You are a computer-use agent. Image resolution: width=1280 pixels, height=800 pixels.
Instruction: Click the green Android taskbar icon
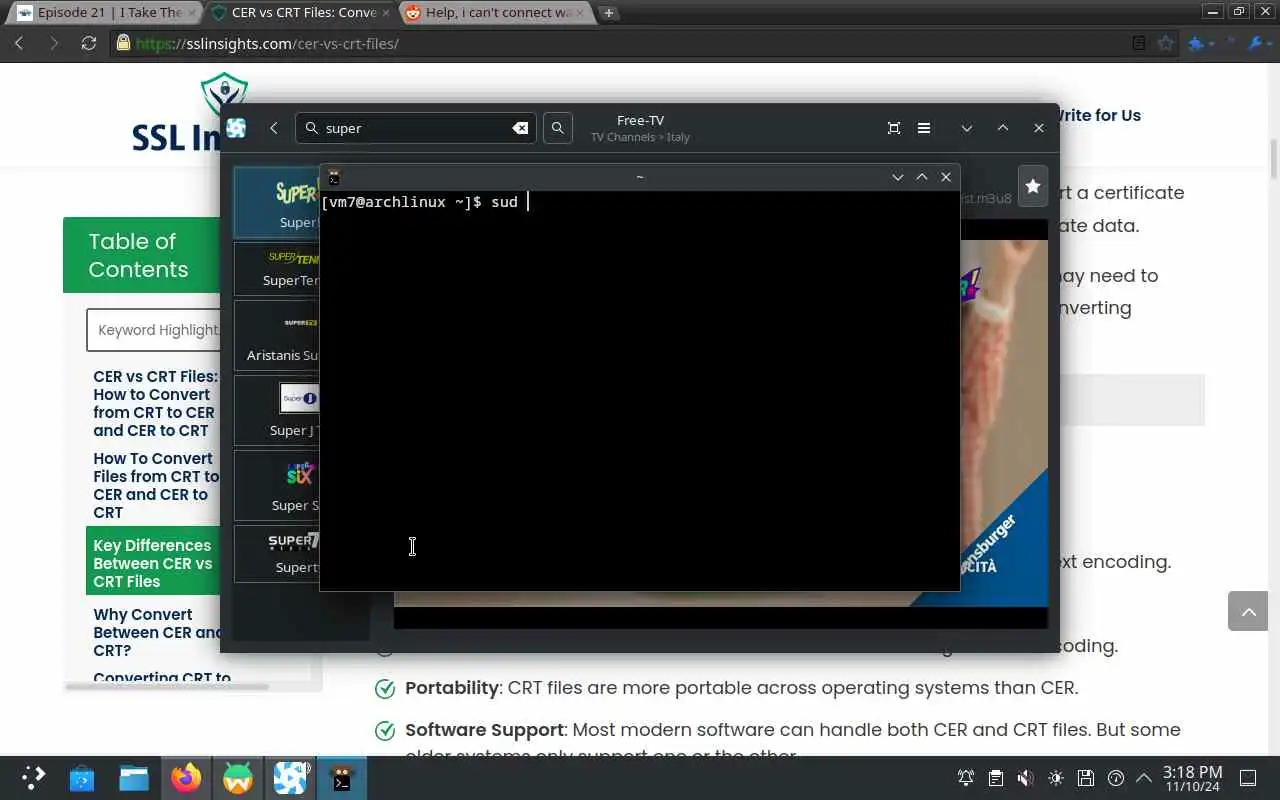tap(238, 777)
